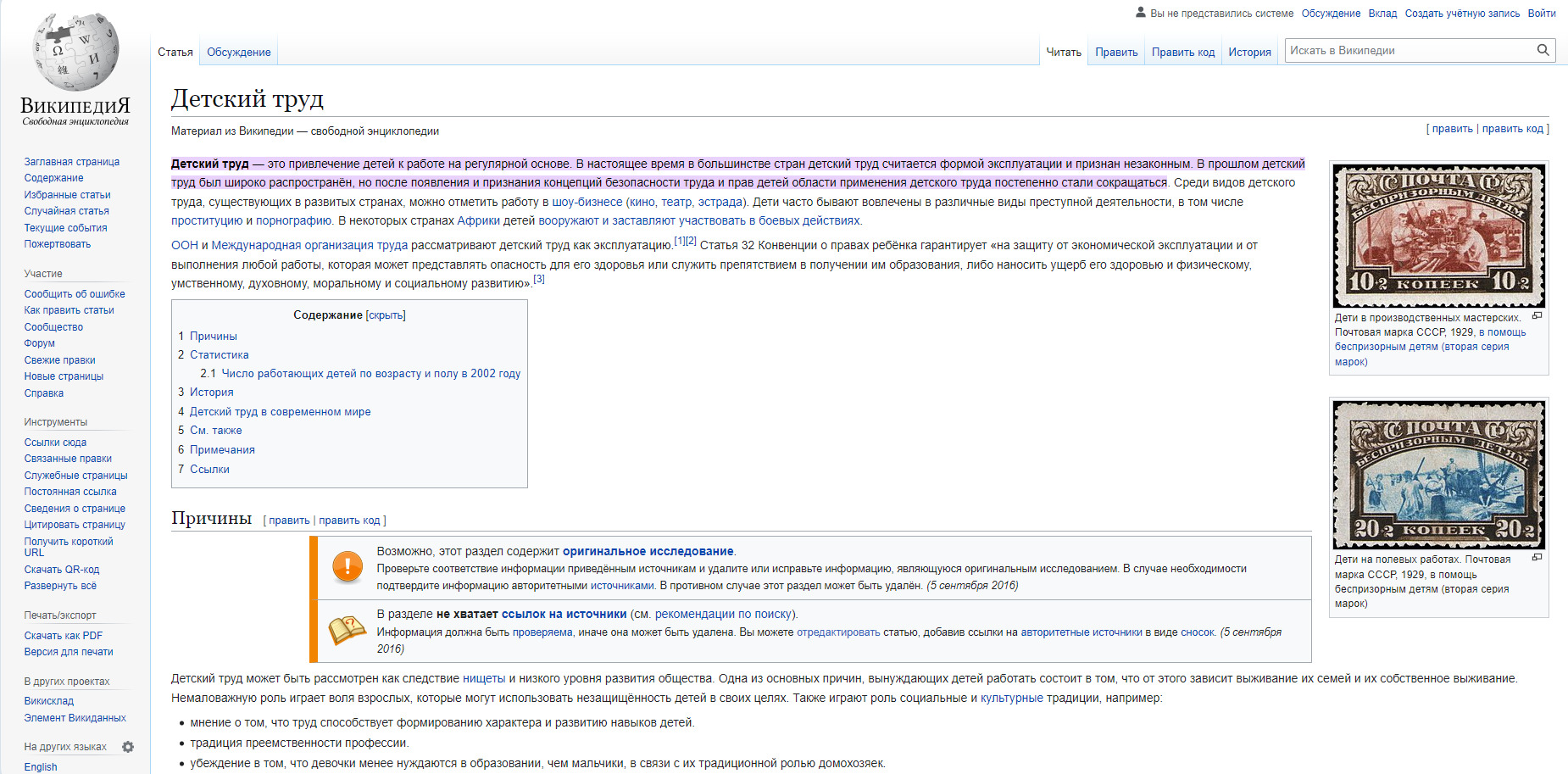Screen dimensions: 1568x774
Task: Switch to the История tab
Action: [x=1249, y=52]
